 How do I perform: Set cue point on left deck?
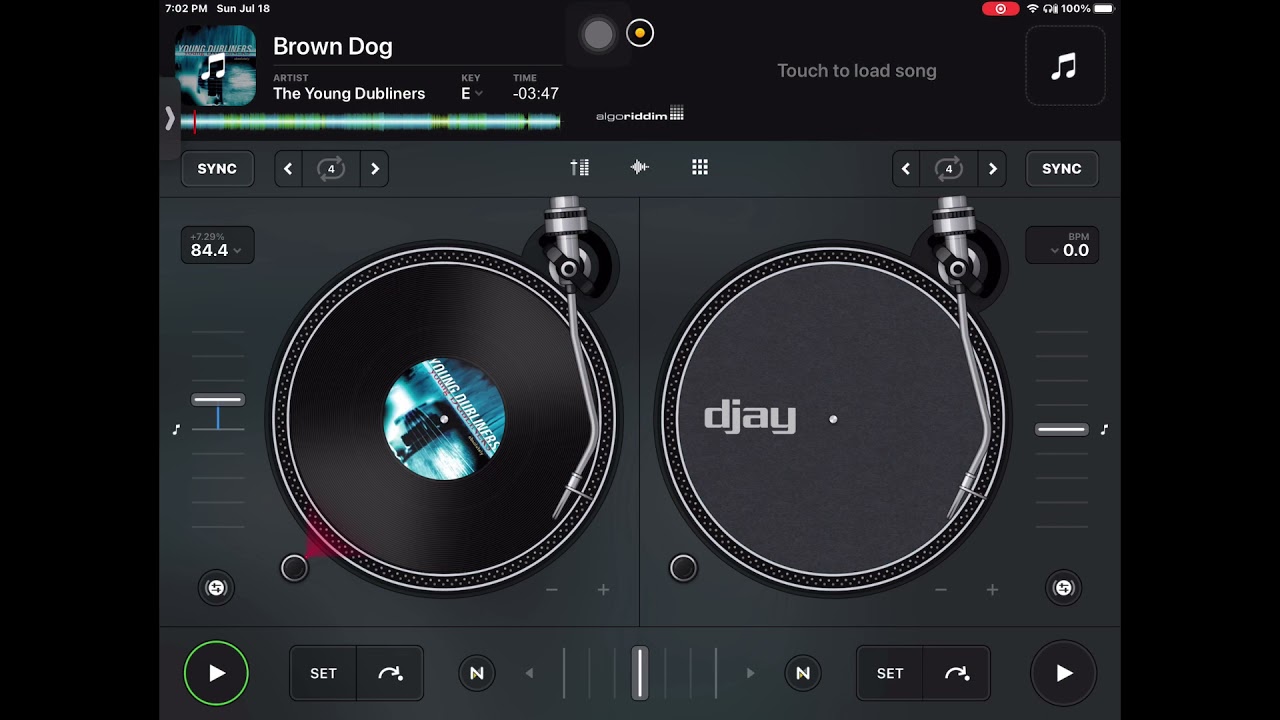323,673
